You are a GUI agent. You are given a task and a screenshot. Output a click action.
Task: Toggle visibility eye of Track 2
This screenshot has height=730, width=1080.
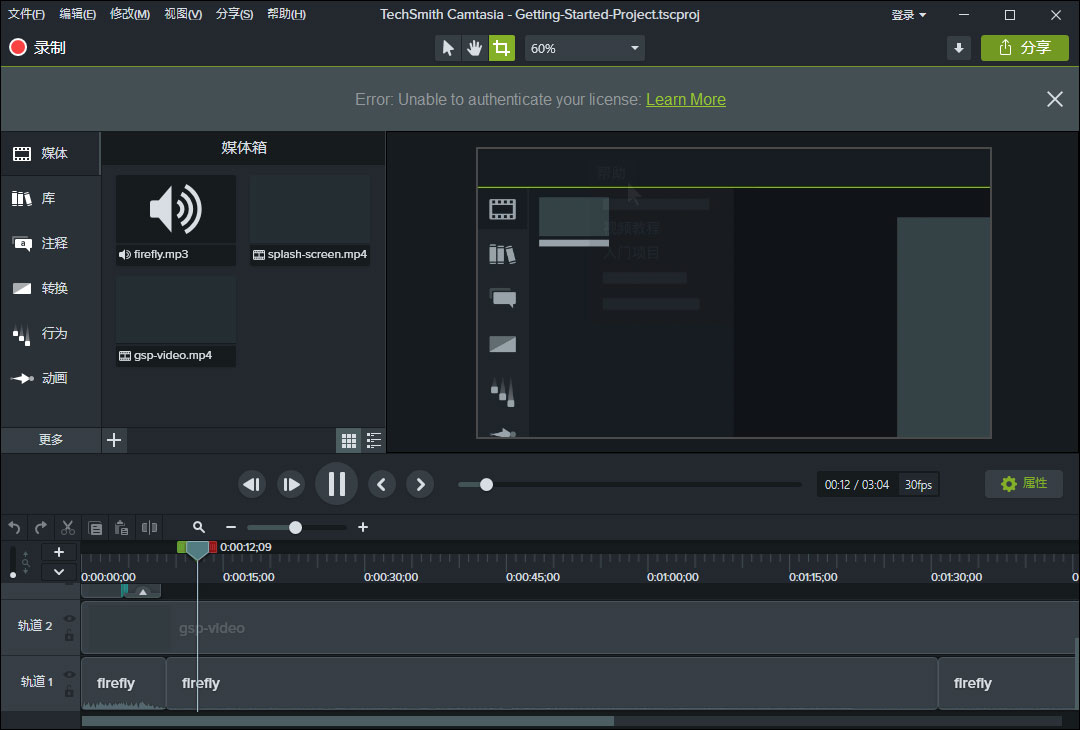click(x=69, y=619)
